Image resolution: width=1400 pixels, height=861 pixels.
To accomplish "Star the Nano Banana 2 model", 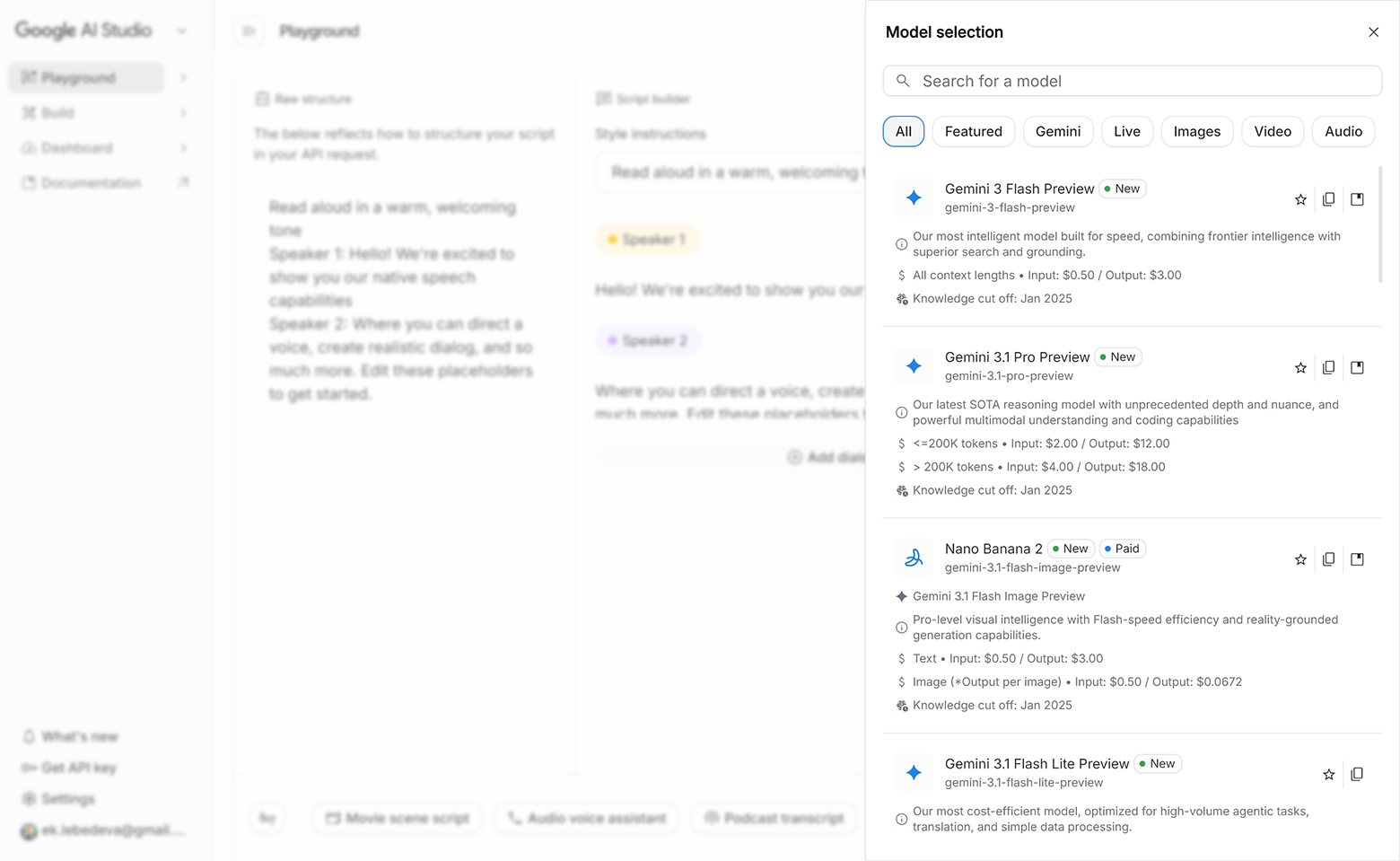I will [x=1299, y=558].
